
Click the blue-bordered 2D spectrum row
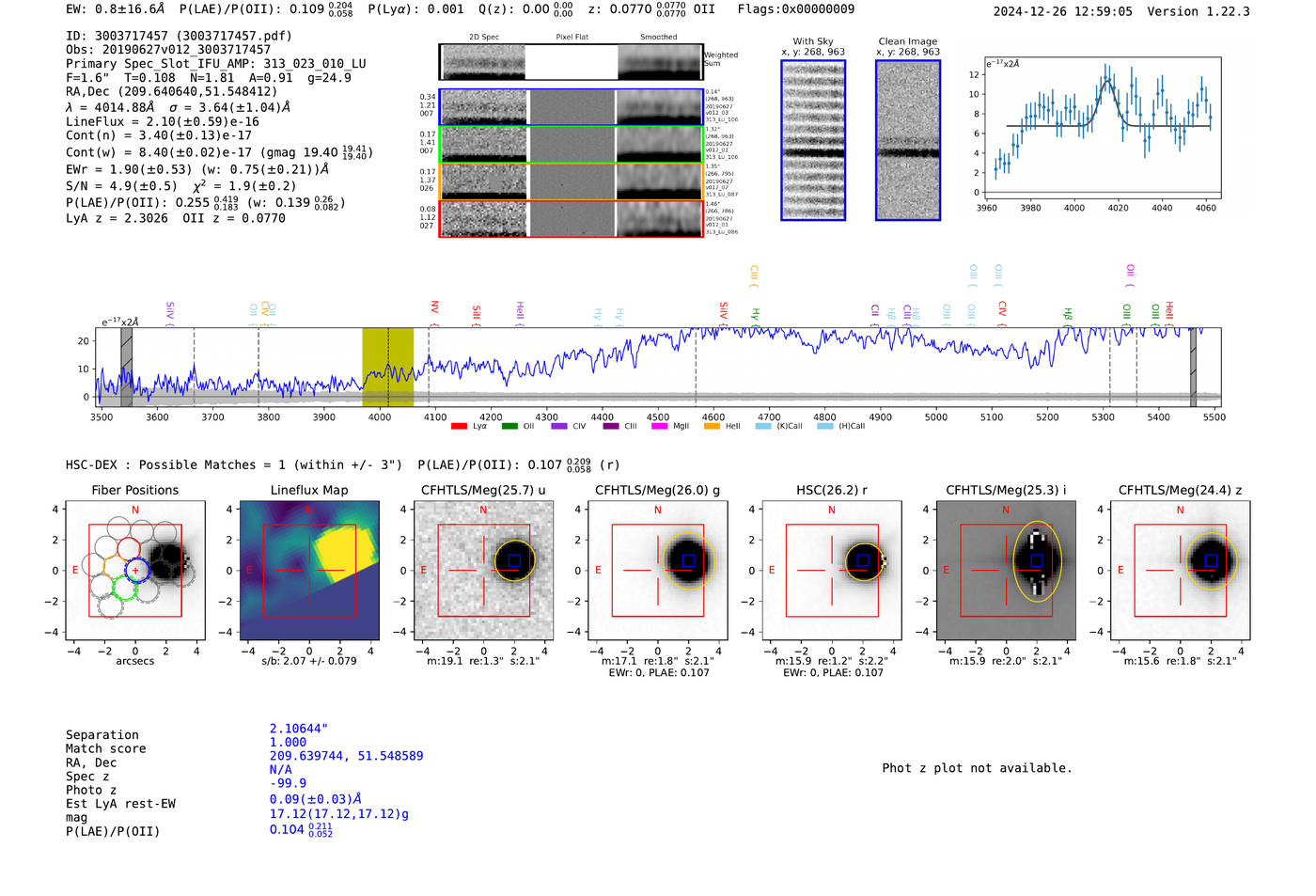571,107
